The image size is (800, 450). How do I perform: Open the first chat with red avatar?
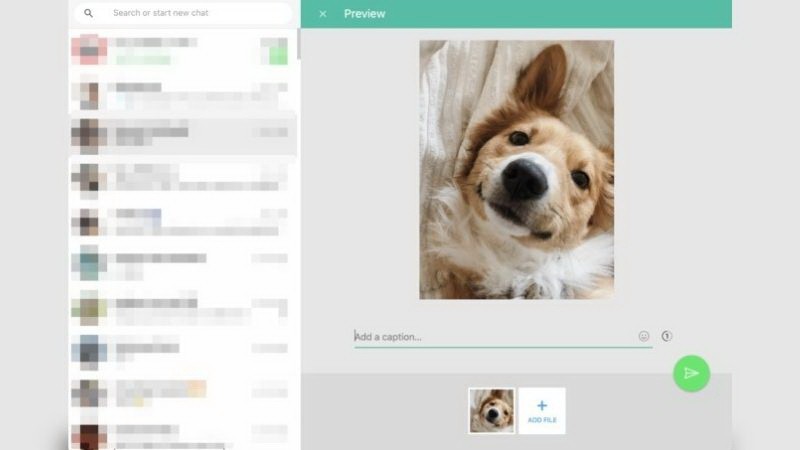tap(184, 50)
